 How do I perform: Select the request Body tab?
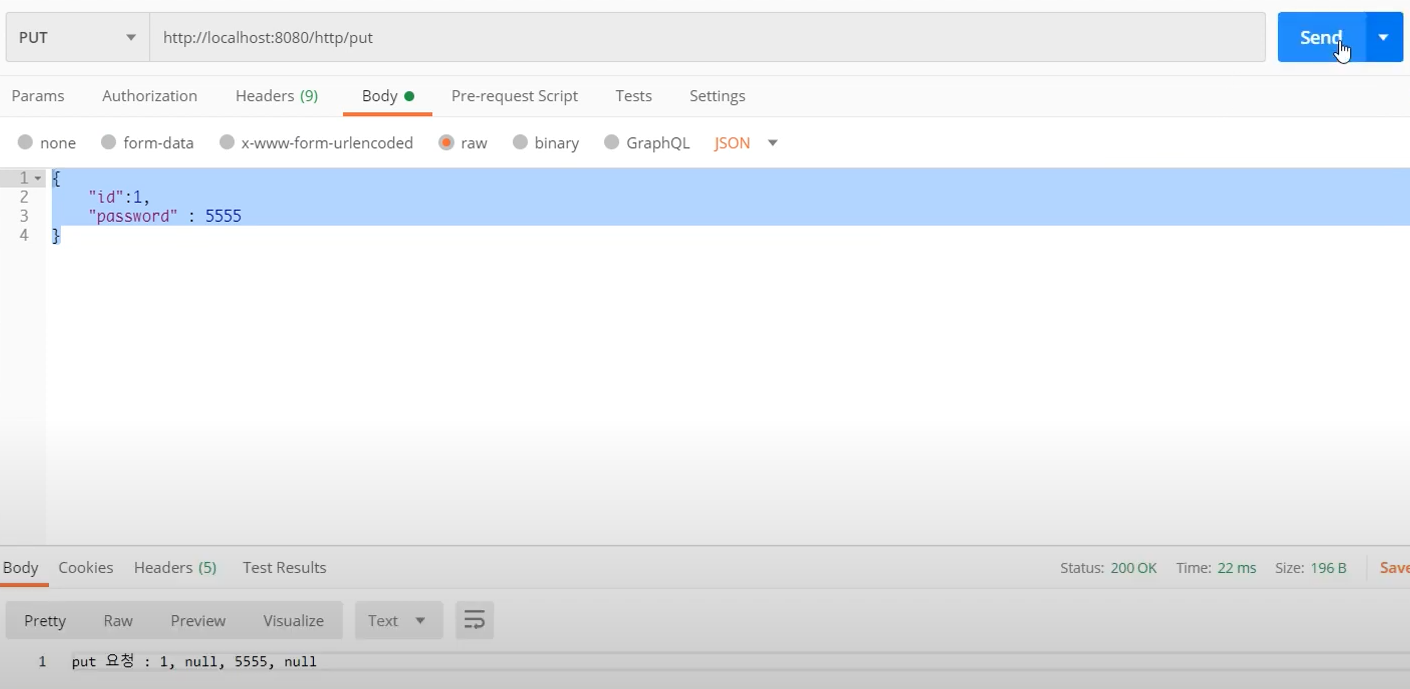tap(387, 96)
